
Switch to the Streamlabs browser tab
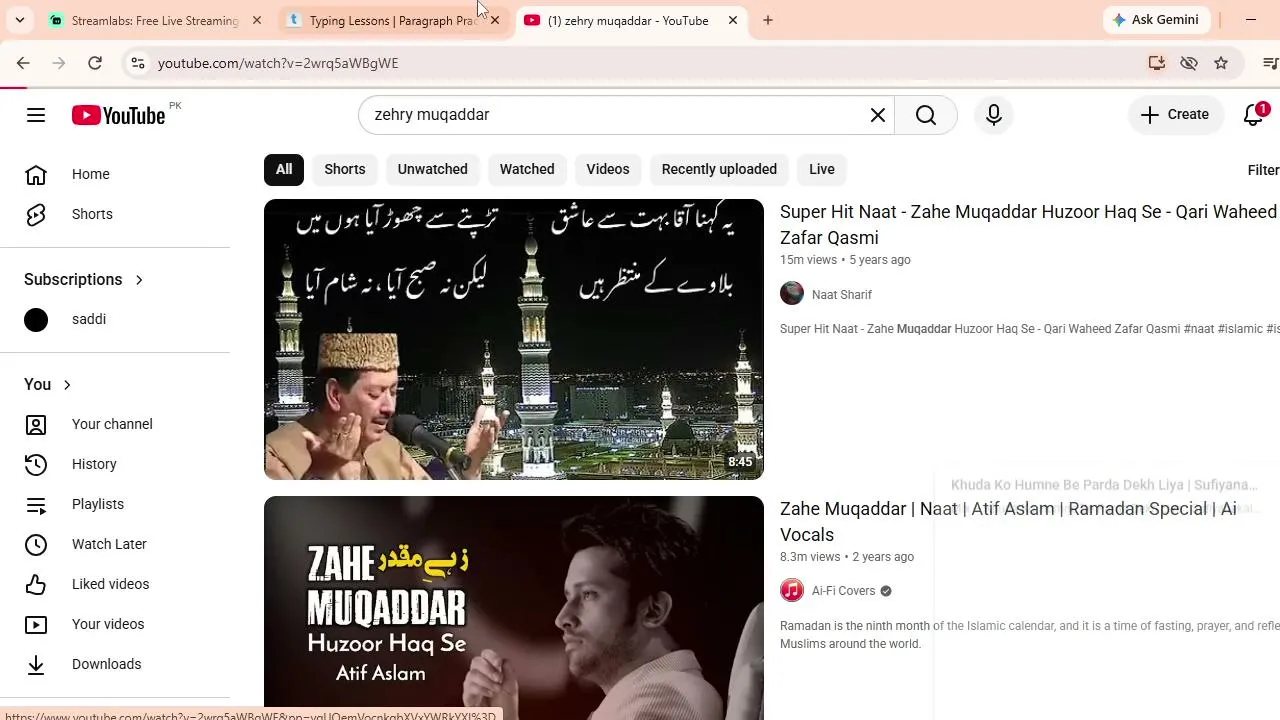click(155, 20)
